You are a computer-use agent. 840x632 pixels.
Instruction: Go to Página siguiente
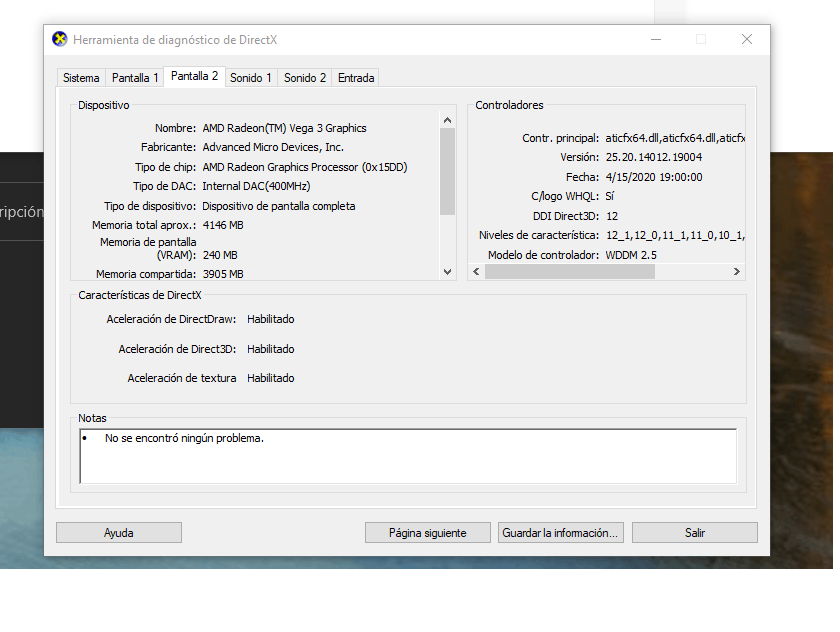coord(428,533)
